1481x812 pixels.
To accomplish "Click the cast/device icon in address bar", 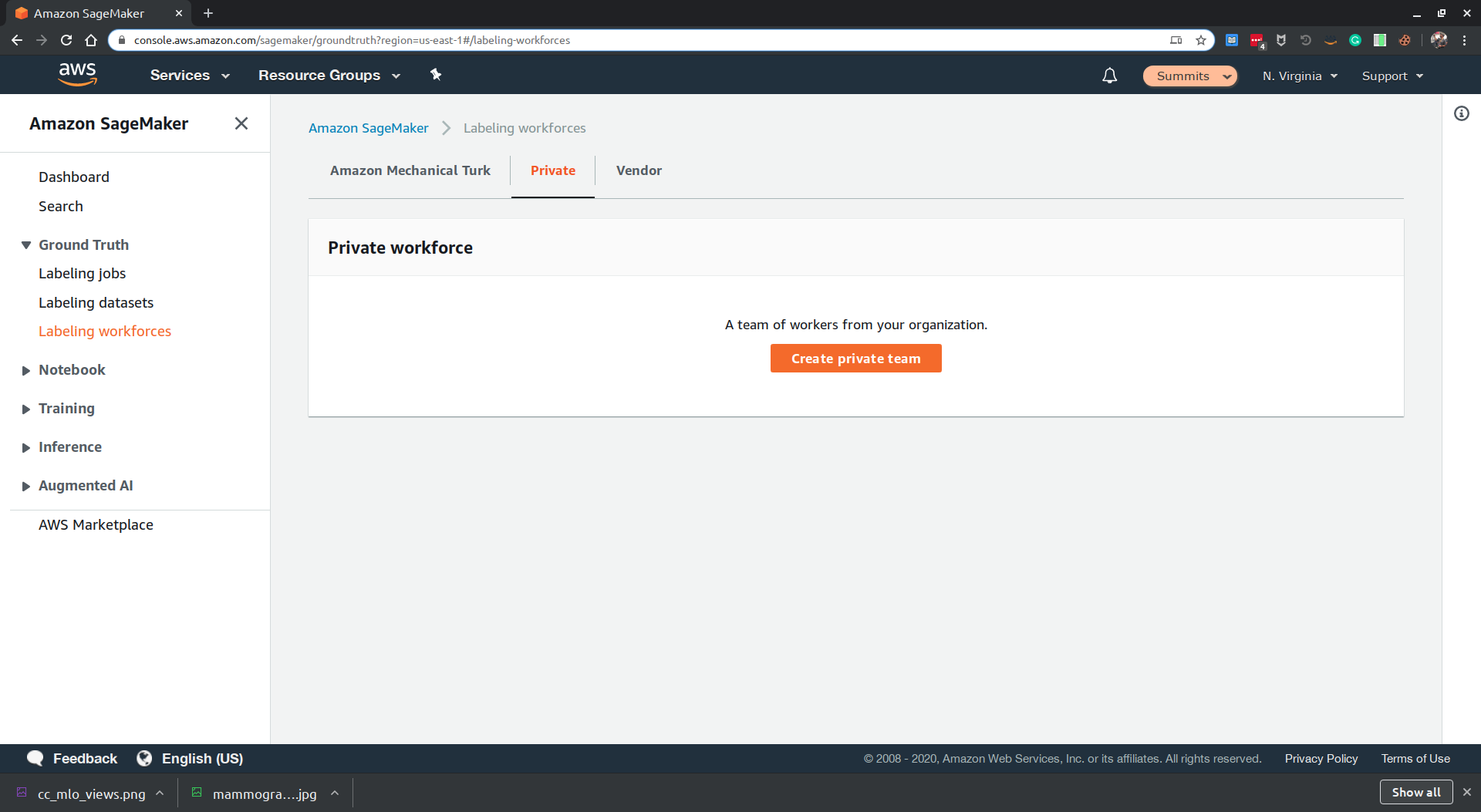I will pyautogui.click(x=1176, y=40).
